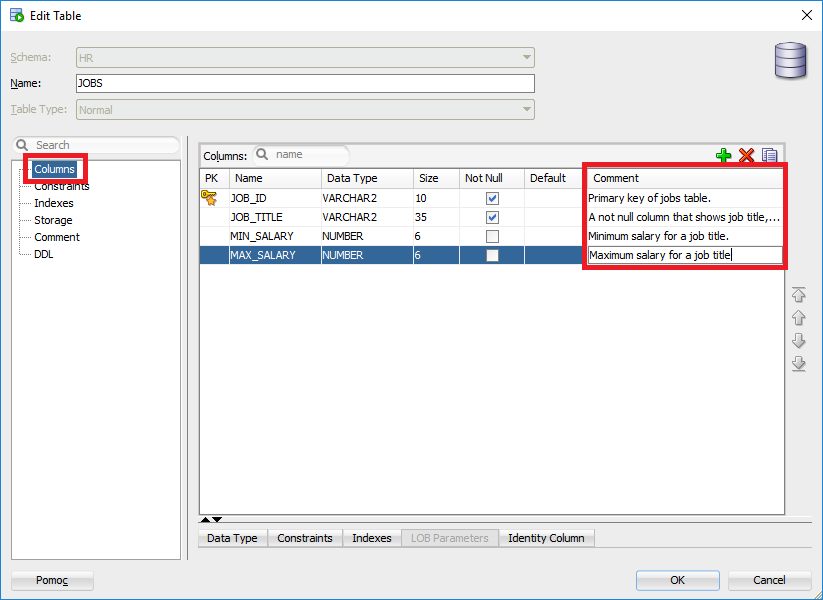
Task: Click move column to top arrow
Action: pos(798,295)
